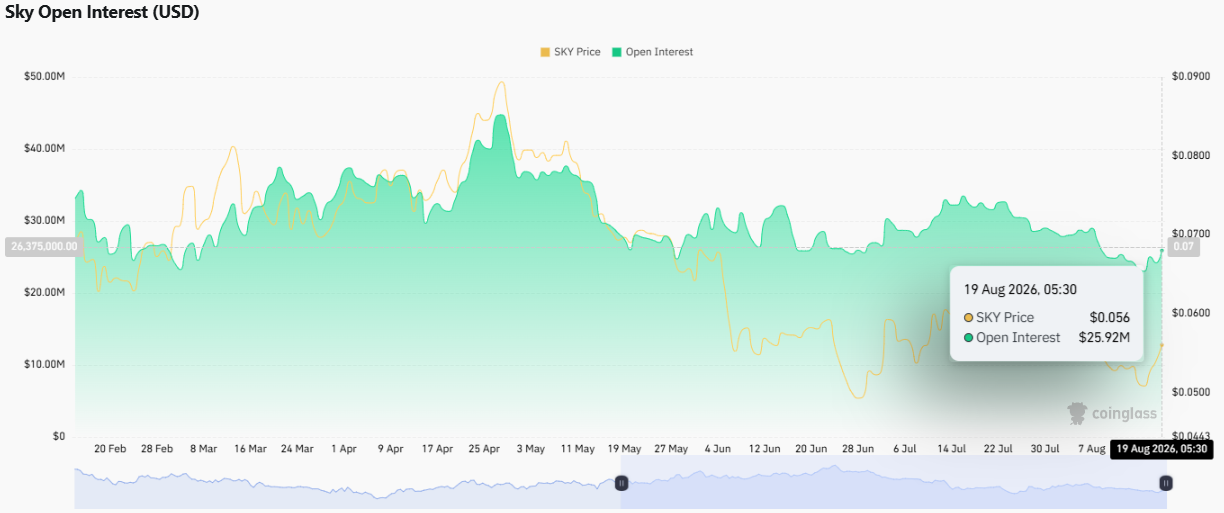This screenshot has width=1224, height=513.
Task: Click the $0.0443 right axis label
Action: tap(1191, 436)
